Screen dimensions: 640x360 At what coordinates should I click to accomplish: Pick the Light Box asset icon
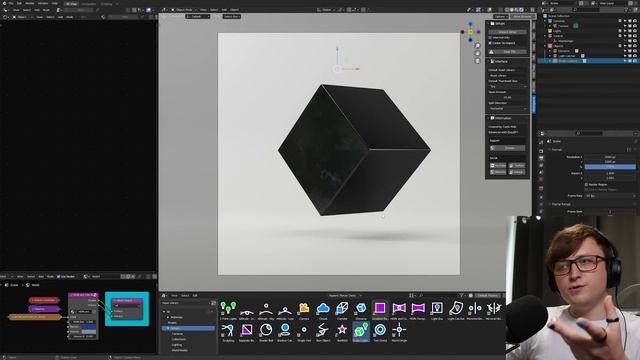coord(437,309)
